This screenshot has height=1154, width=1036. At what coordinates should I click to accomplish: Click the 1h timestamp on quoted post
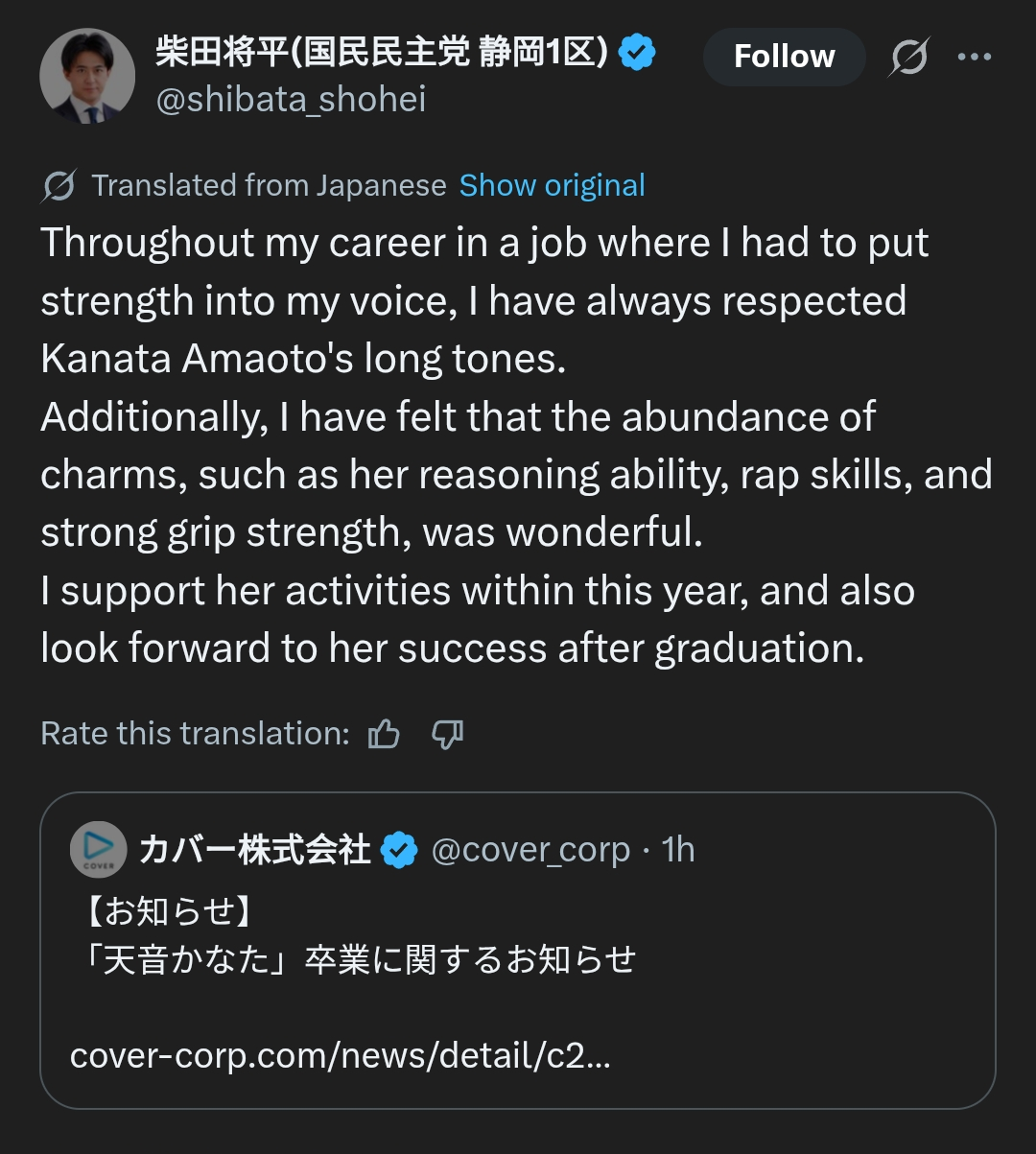(678, 850)
